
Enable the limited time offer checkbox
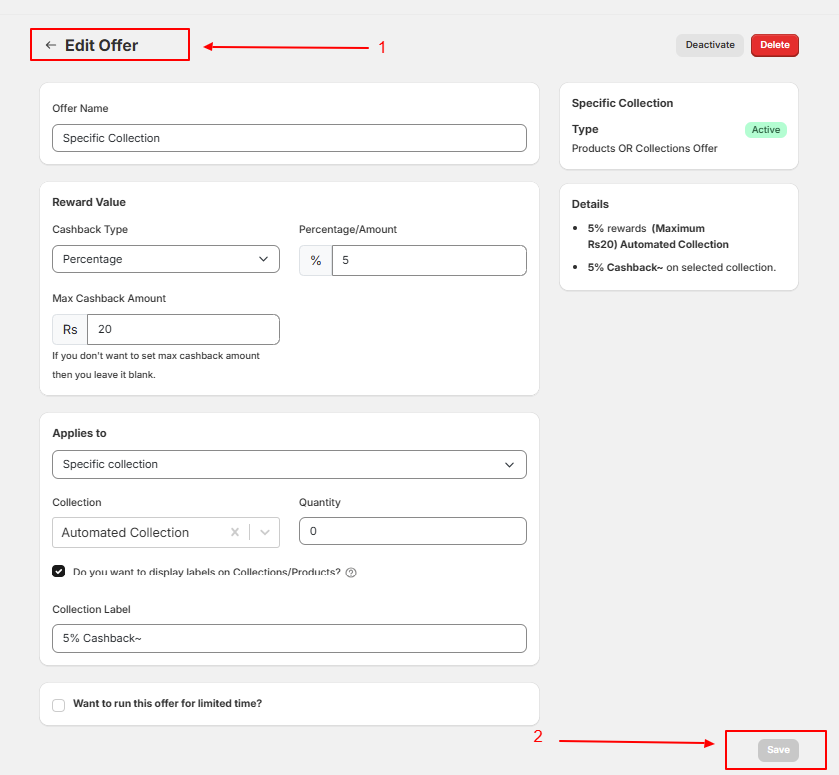[x=58, y=705]
